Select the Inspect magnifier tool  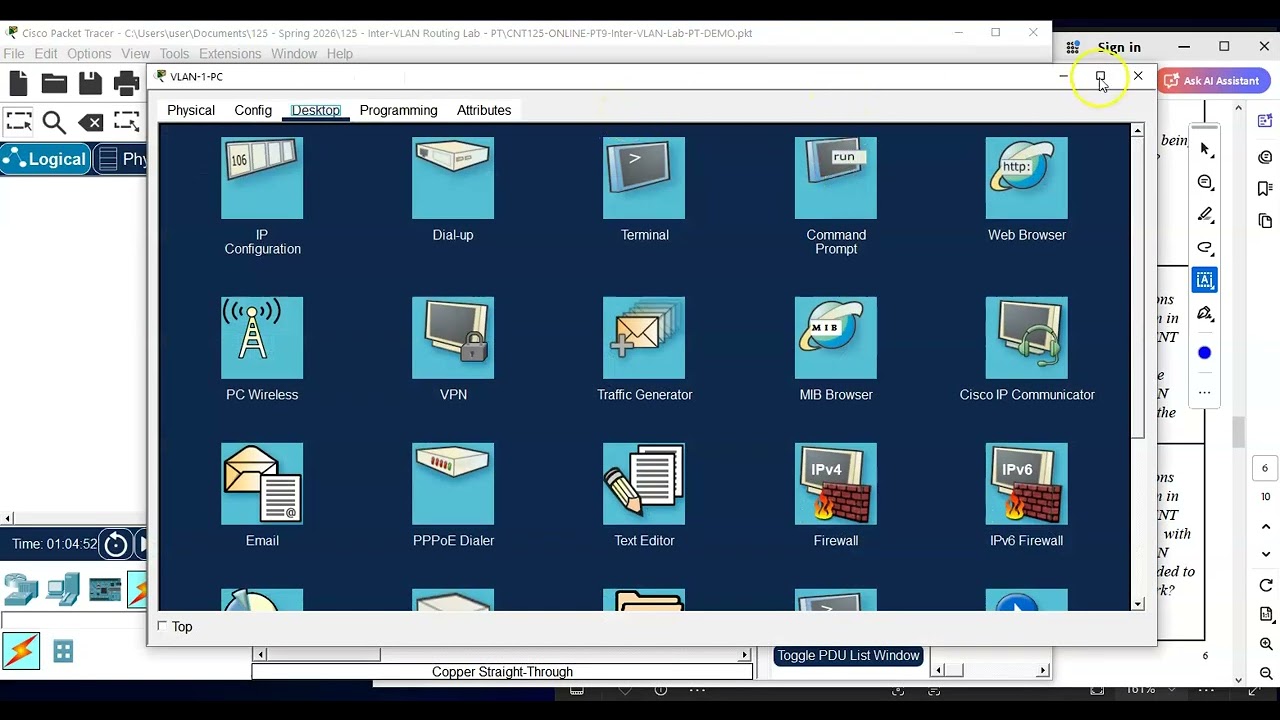tap(54, 122)
